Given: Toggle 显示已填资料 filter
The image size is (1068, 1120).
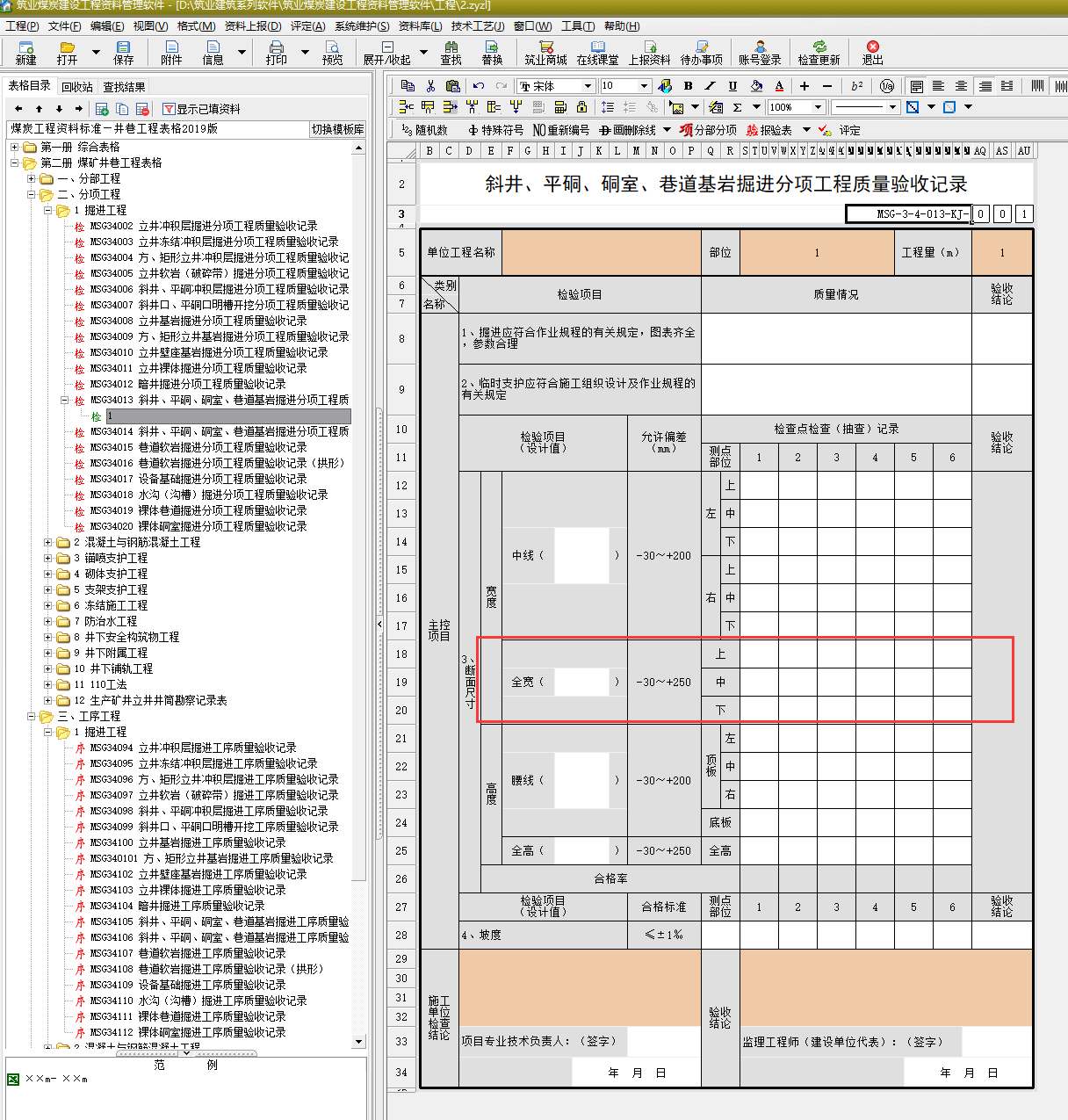Looking at the screenshot, I should (x=201, y=109).
